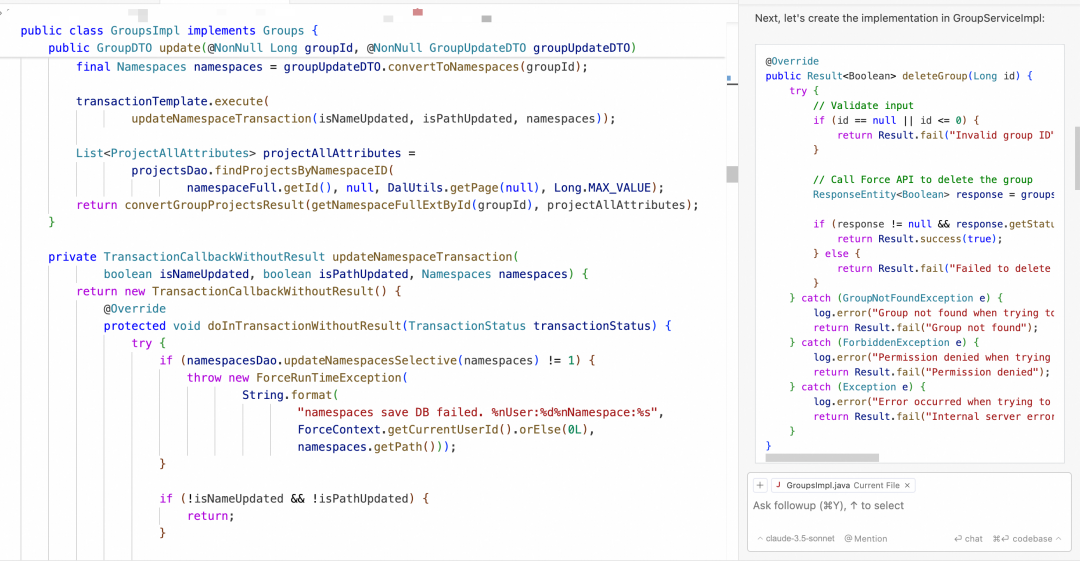
Task: Click the plus icon to add context
Action: tap(760, 485)
